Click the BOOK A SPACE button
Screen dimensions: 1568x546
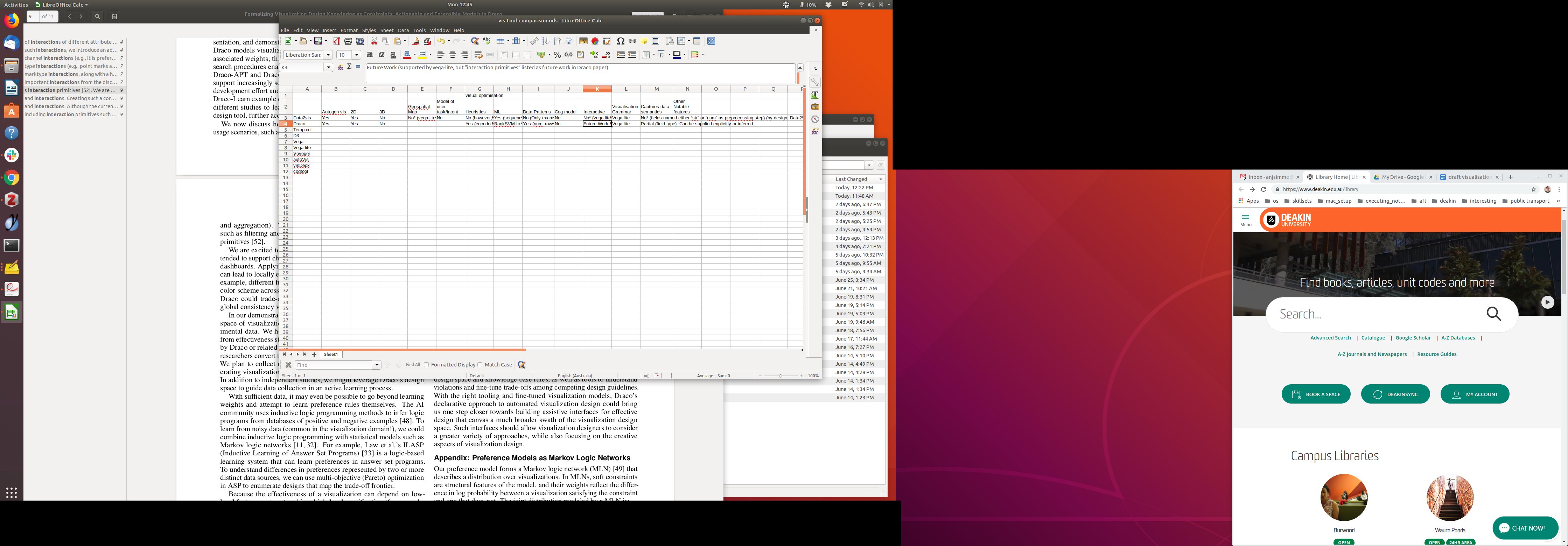click(x=1315, y=394)
